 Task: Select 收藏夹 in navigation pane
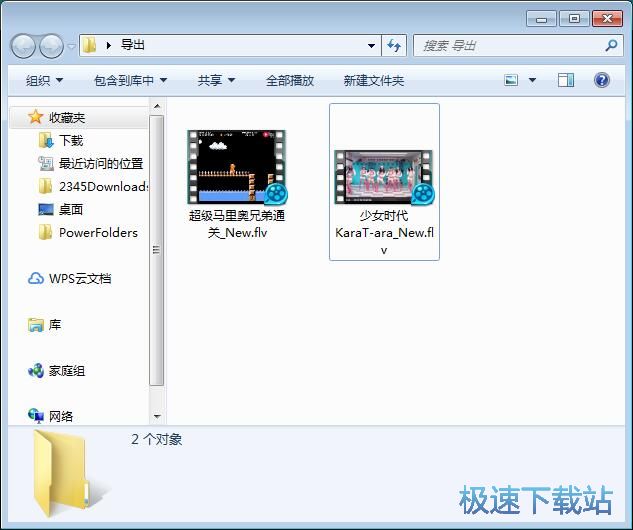[67, 117]
